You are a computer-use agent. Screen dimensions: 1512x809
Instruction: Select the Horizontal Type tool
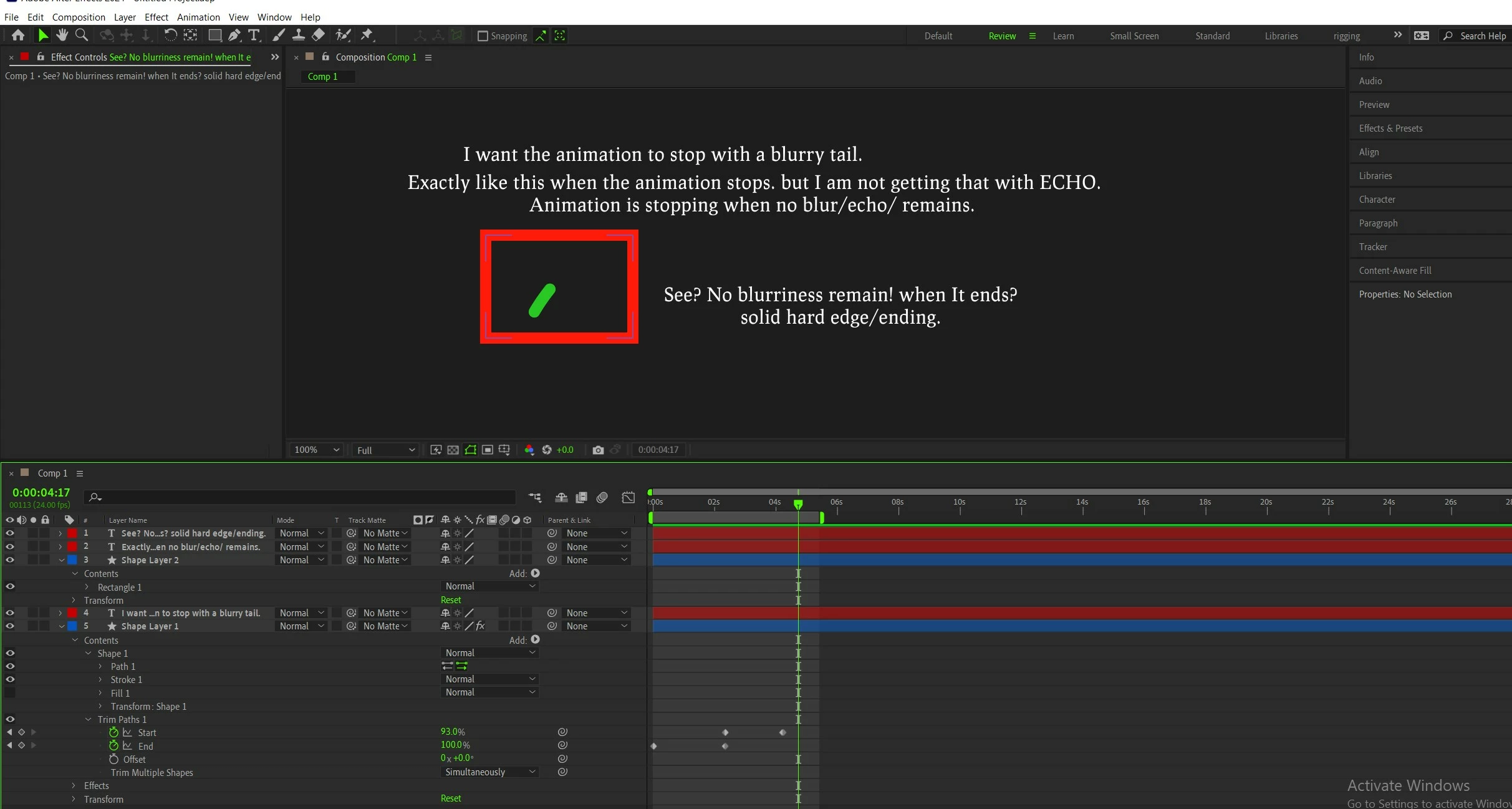click(254, 36)
